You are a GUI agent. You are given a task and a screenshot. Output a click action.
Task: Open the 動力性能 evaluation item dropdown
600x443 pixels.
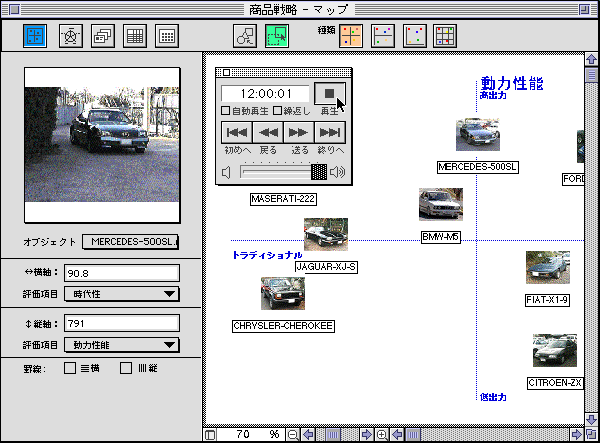122,345
